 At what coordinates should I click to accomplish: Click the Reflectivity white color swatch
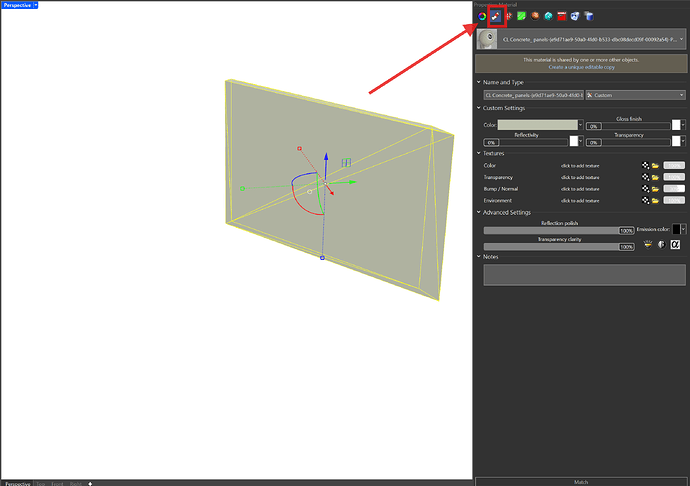[x=574, y=141]
